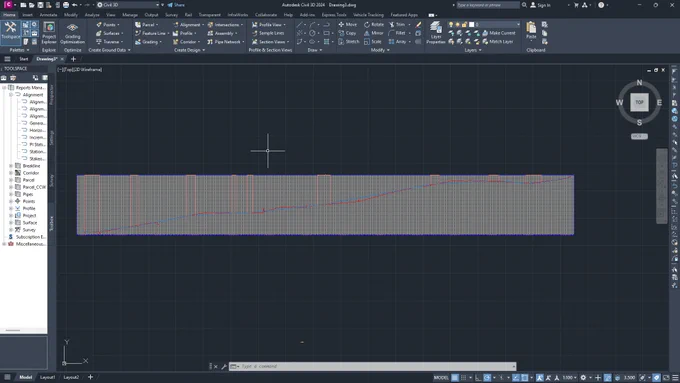Open the Toolspace palette button
Image resolution: width=680 pixels, height=383 pixels.
click(x=10, y=32)
